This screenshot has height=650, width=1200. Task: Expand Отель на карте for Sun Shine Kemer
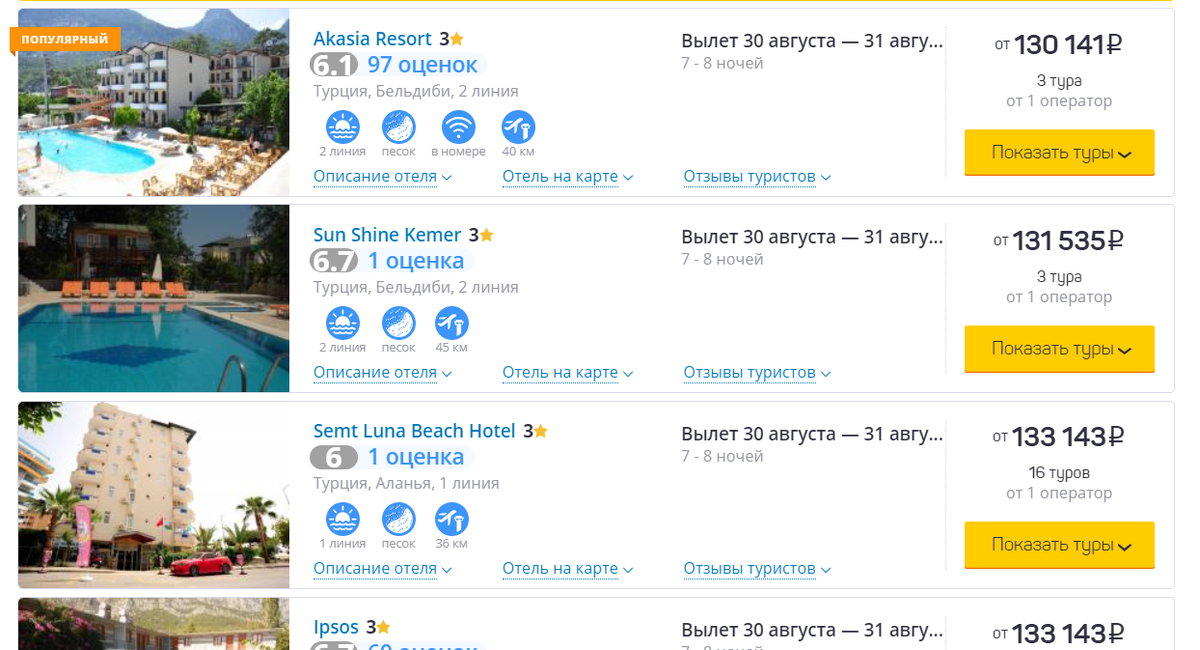point(567,373)
